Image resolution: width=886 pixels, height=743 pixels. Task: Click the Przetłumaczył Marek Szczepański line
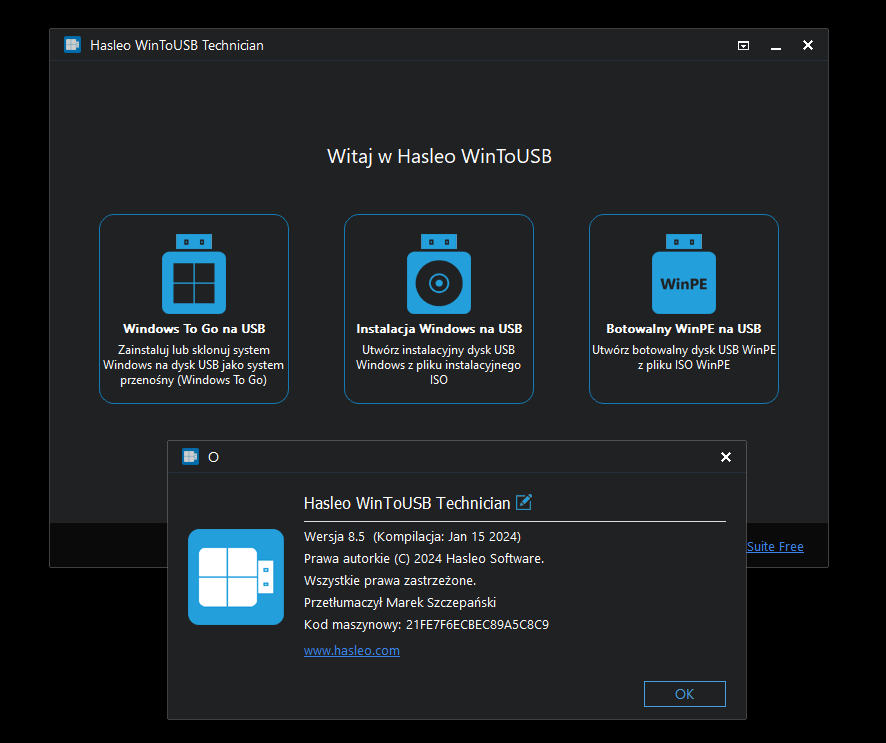pos(399,602)
